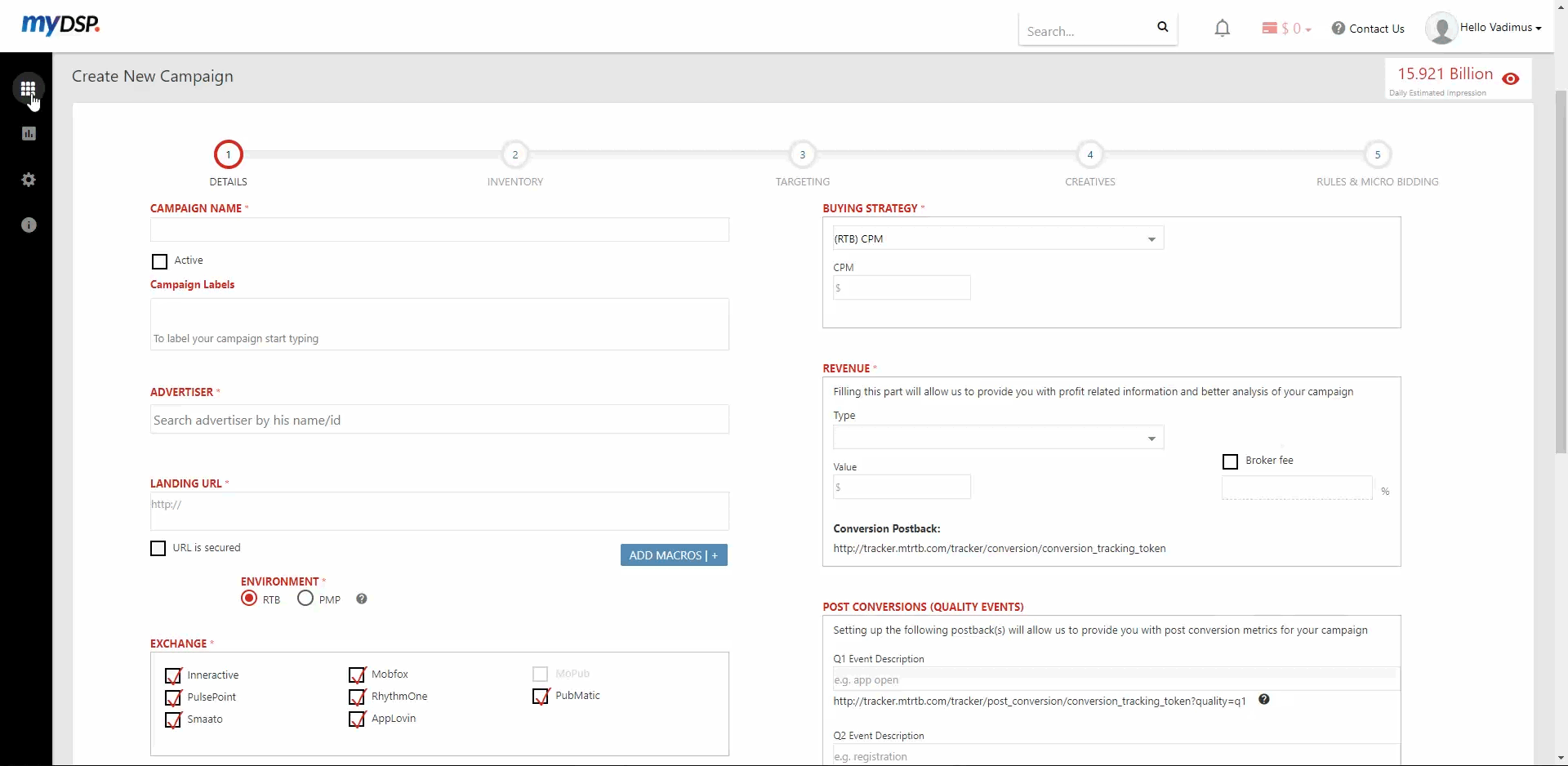The image size is (1568, 766).
Task: Go to step 3 Targeting
Action: (x=803, y=154)
